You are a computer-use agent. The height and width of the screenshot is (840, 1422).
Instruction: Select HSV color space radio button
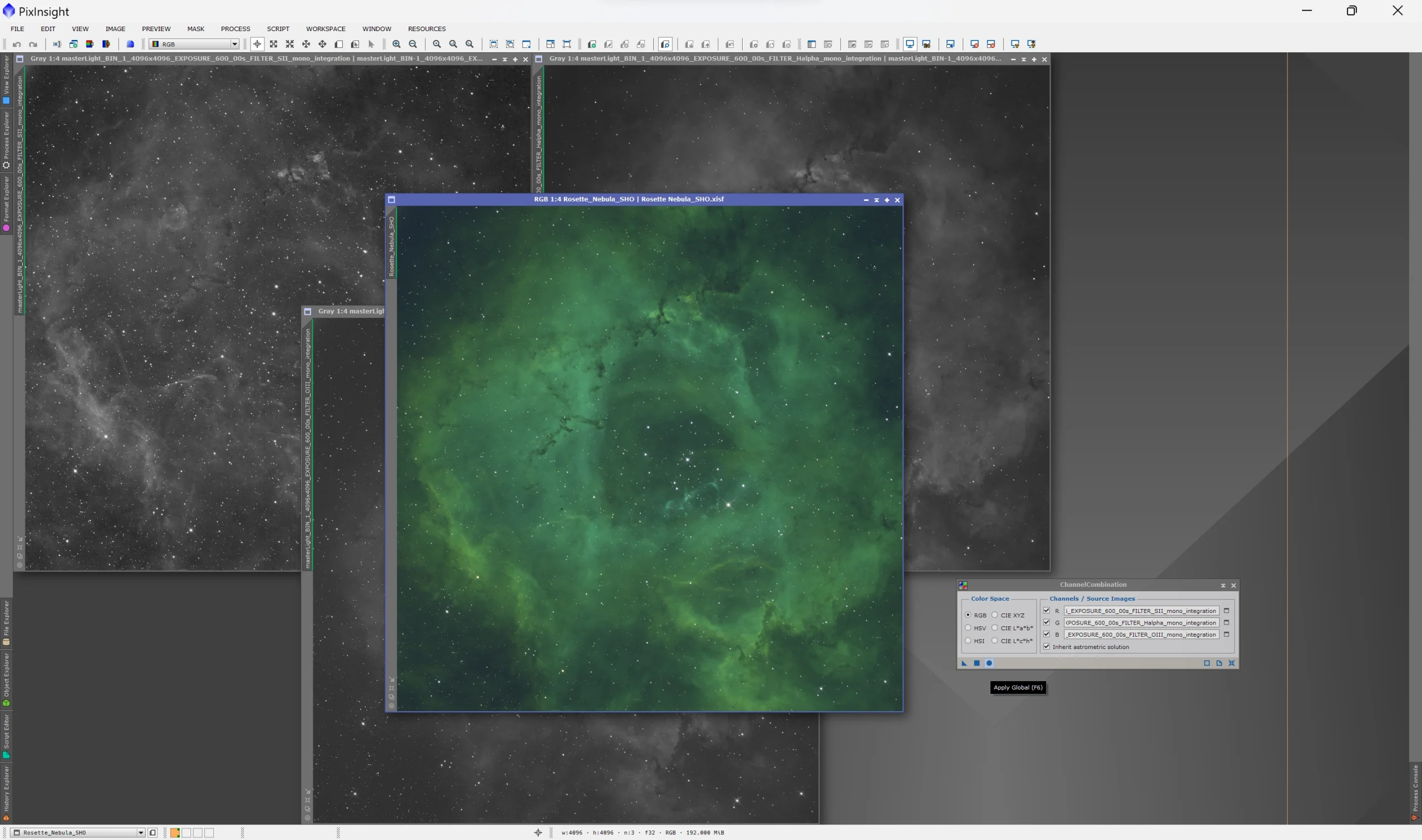[x=968, y=628]
